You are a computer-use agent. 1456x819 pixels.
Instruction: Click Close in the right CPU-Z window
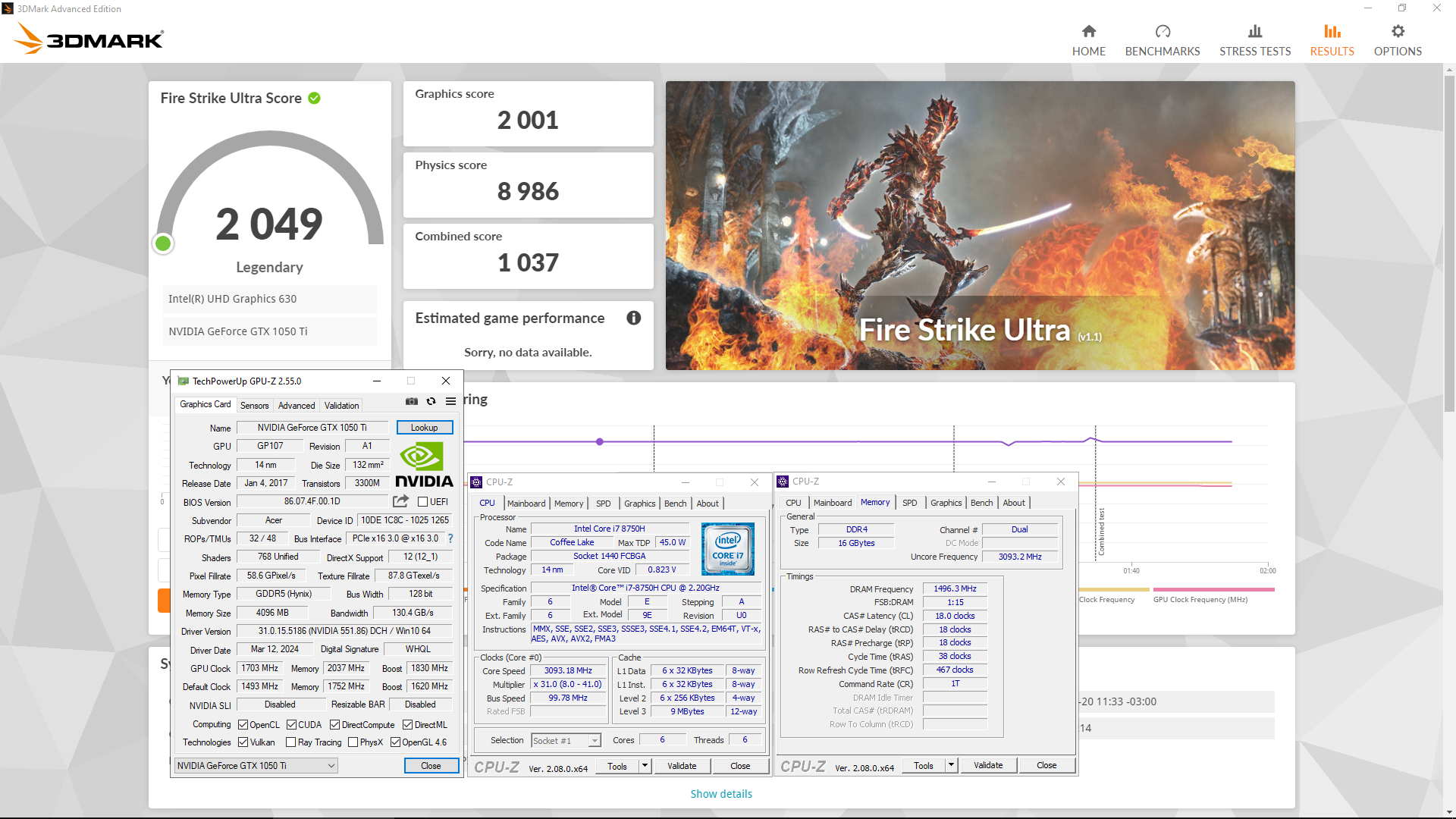coord(1046,764)
